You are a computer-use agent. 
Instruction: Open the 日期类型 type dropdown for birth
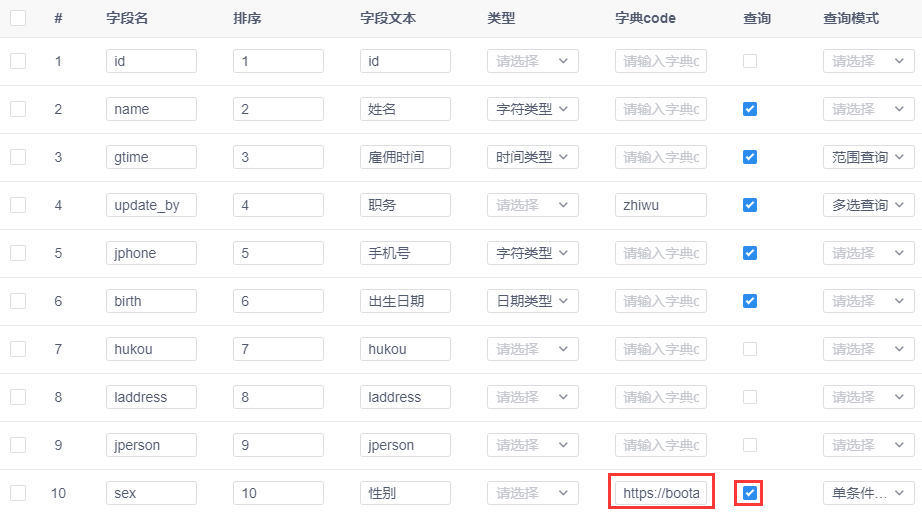[x=533, y=301]
